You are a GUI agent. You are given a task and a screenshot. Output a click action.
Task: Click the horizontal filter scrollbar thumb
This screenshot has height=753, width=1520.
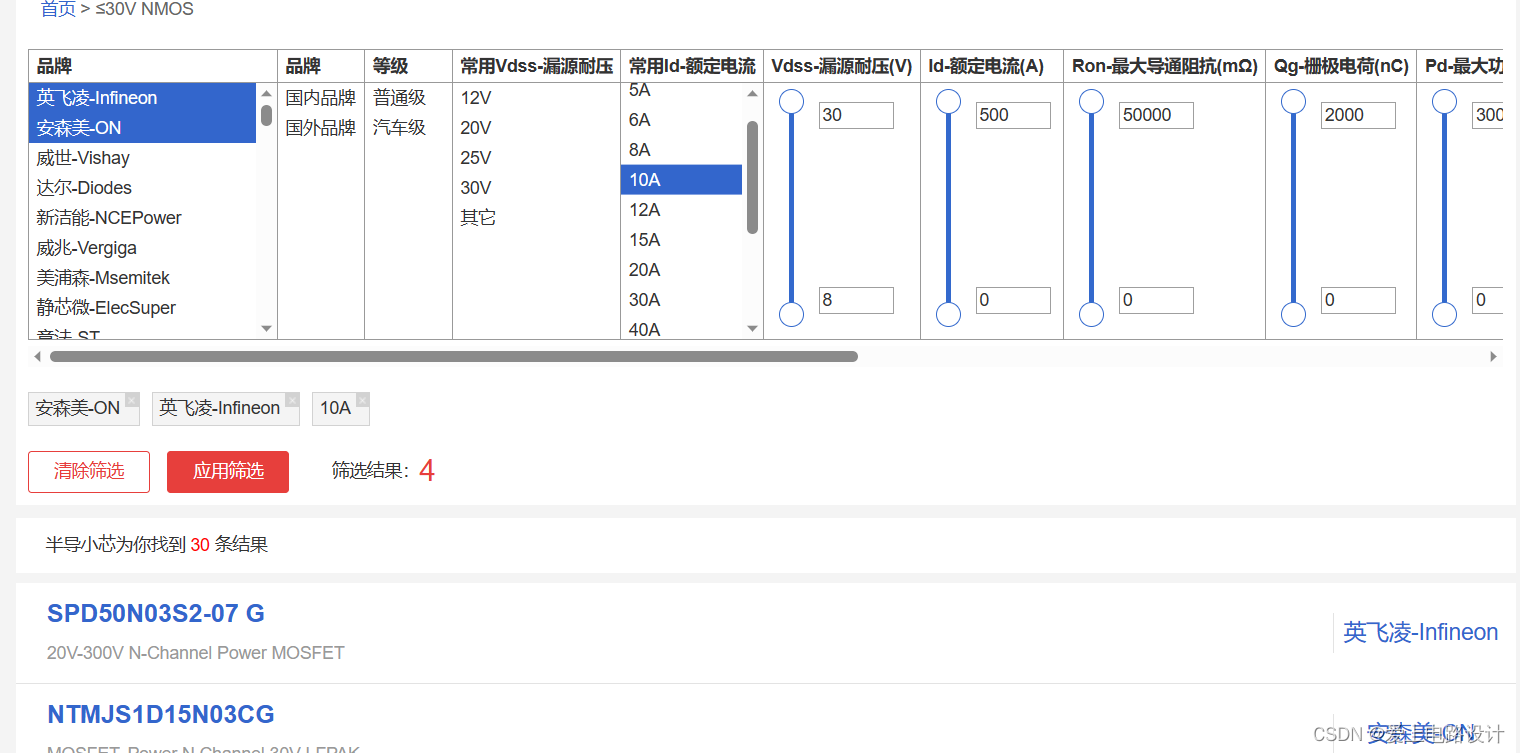[454, 356]
